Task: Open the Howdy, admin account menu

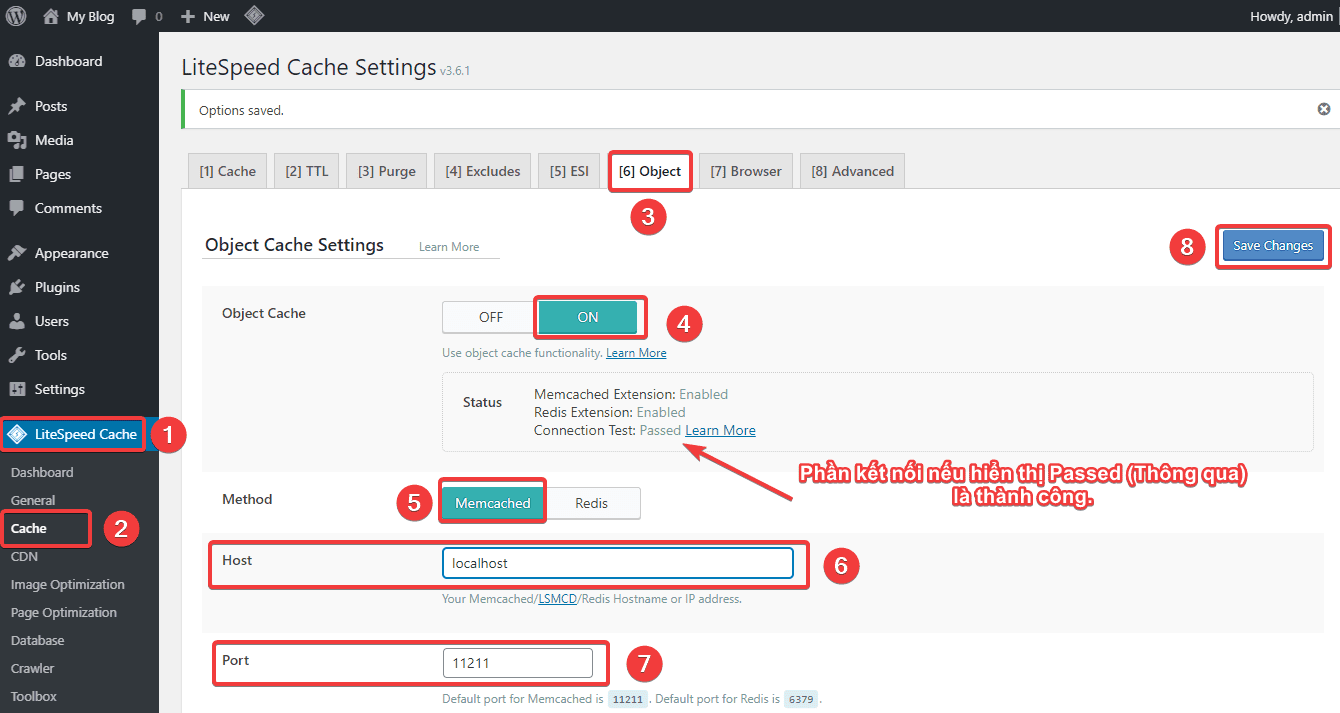Action: pyautogui.click(x=1290, y=16)
